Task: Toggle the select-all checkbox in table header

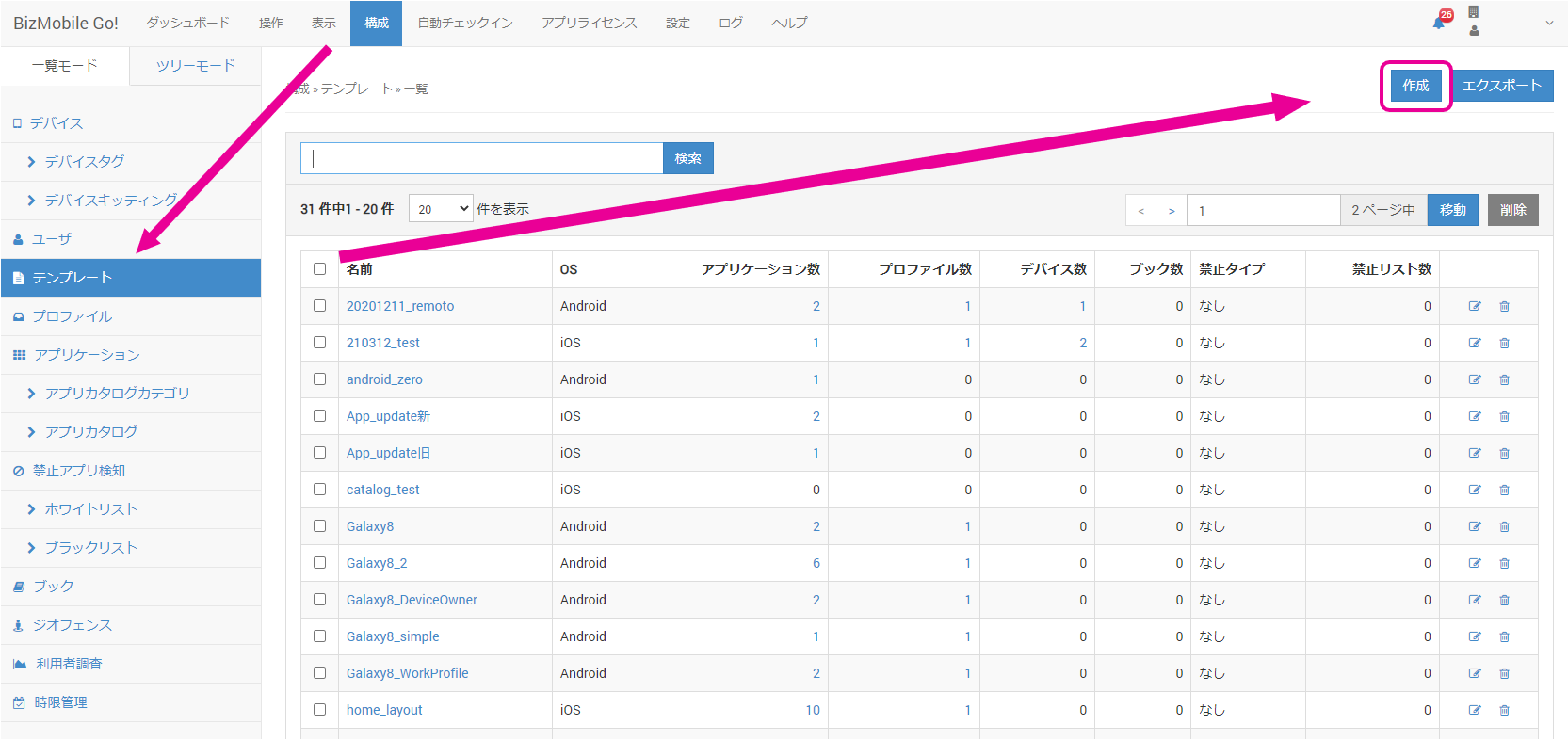Action: click(x=320, y=269)
